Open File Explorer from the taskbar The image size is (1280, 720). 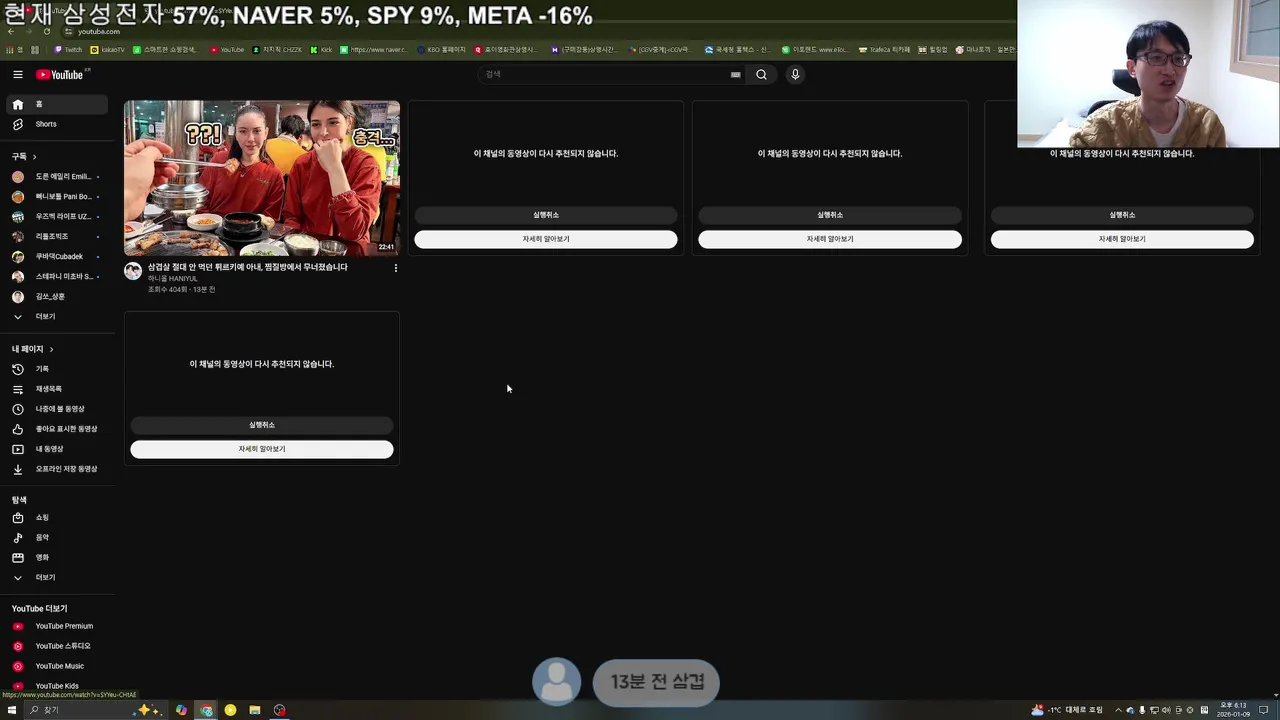tap(255, 710)
